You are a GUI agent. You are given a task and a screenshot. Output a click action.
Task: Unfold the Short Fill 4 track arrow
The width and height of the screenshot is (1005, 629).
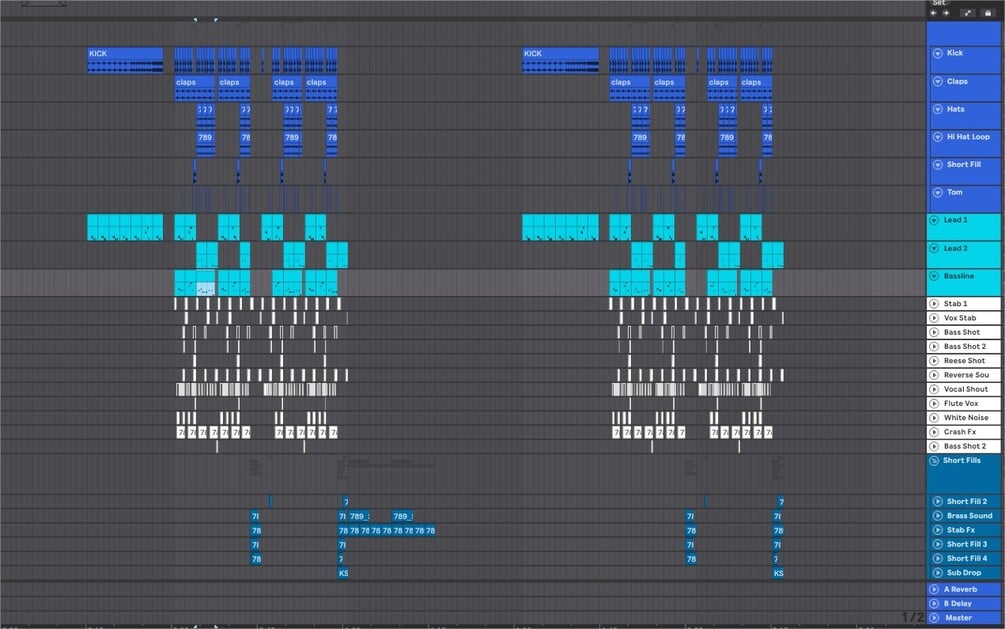point(938,558)
